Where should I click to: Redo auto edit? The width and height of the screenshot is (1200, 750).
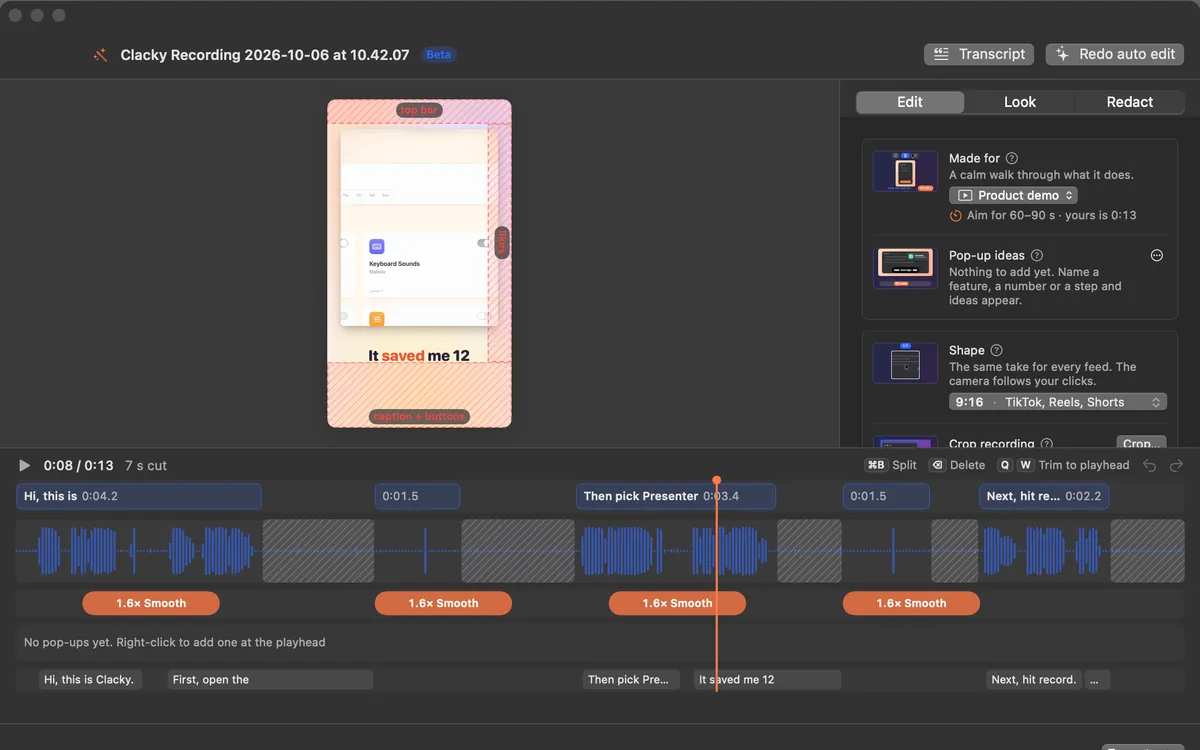click(1115, 54)
